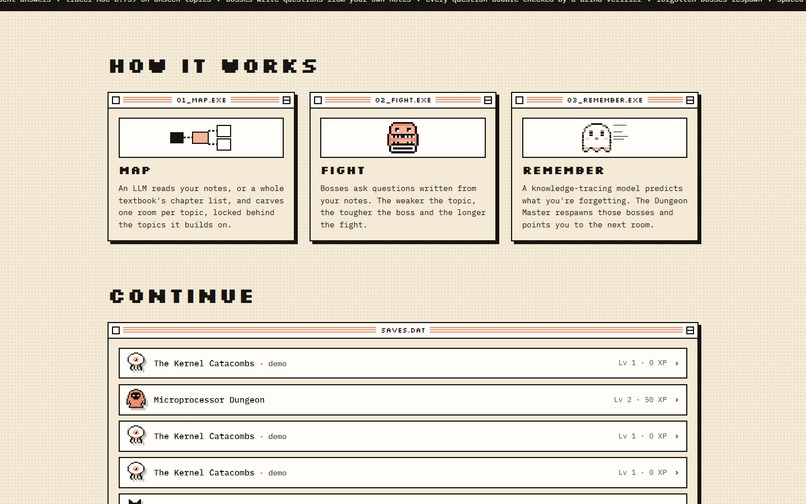The height and width of the screenshot is (504, 806).
Task: Click the 'HOW IT WORKS' heading
Action: coord(213,66)
